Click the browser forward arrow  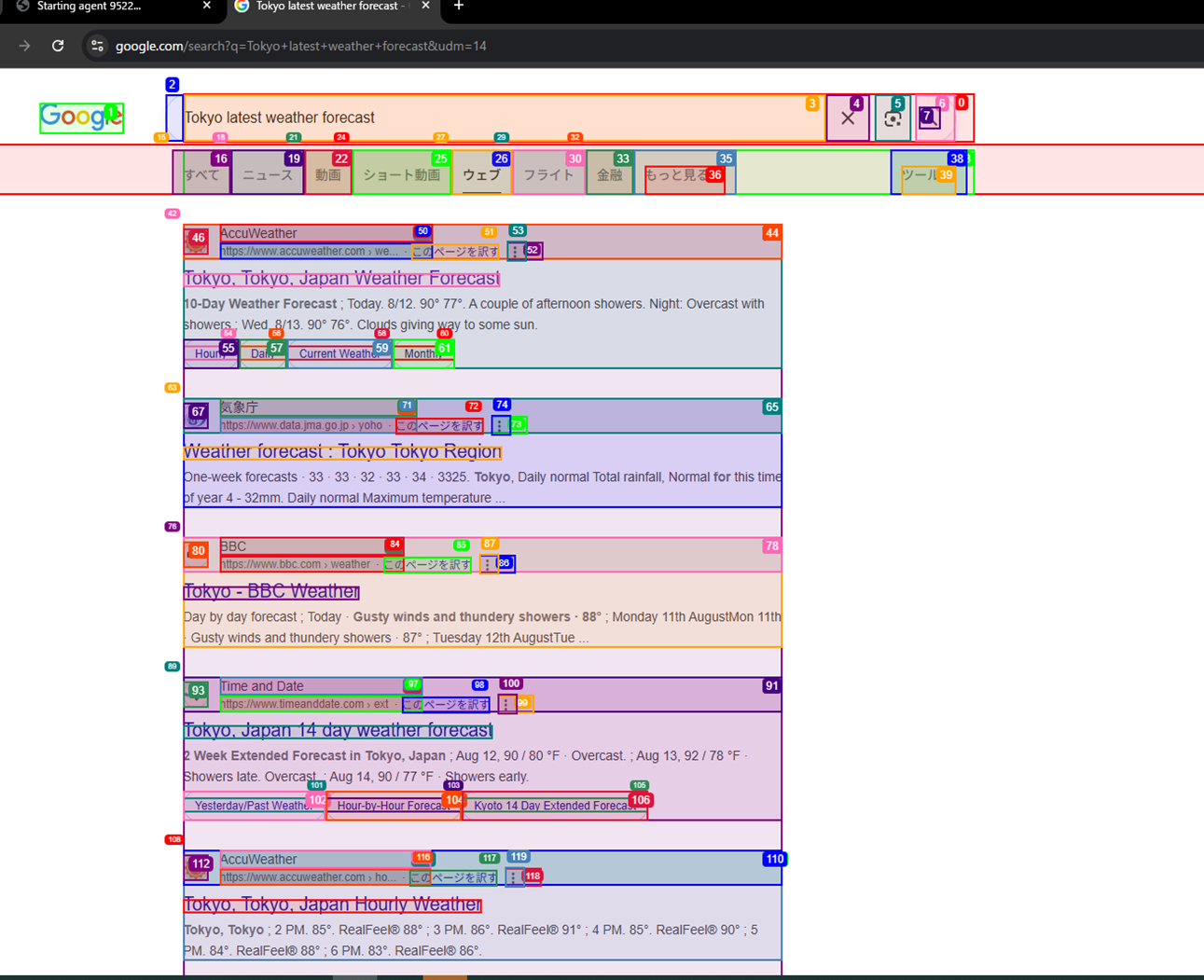[24, 46]
